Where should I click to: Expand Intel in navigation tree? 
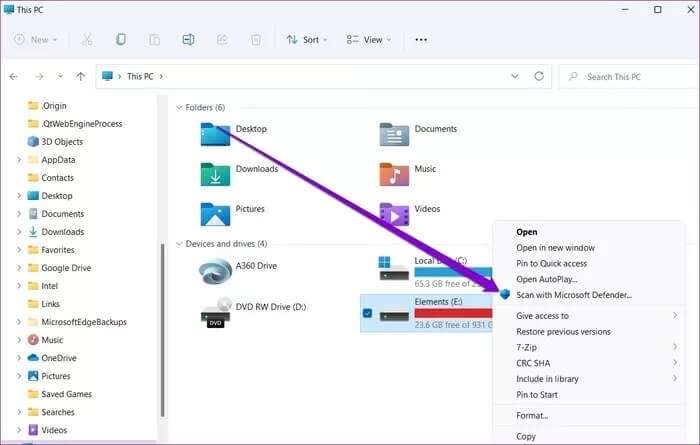tap(19, 286)
